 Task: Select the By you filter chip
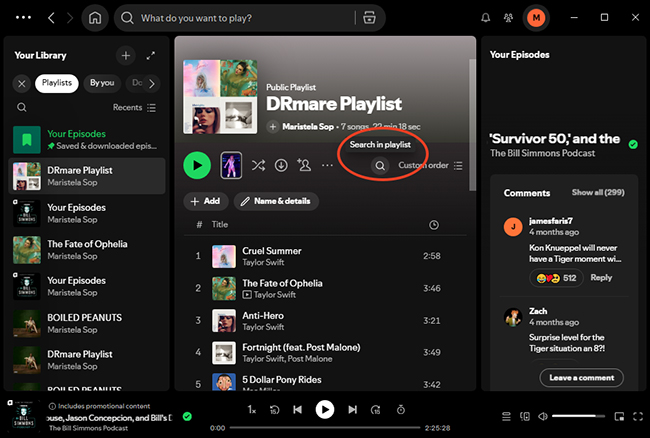[102, 83]
